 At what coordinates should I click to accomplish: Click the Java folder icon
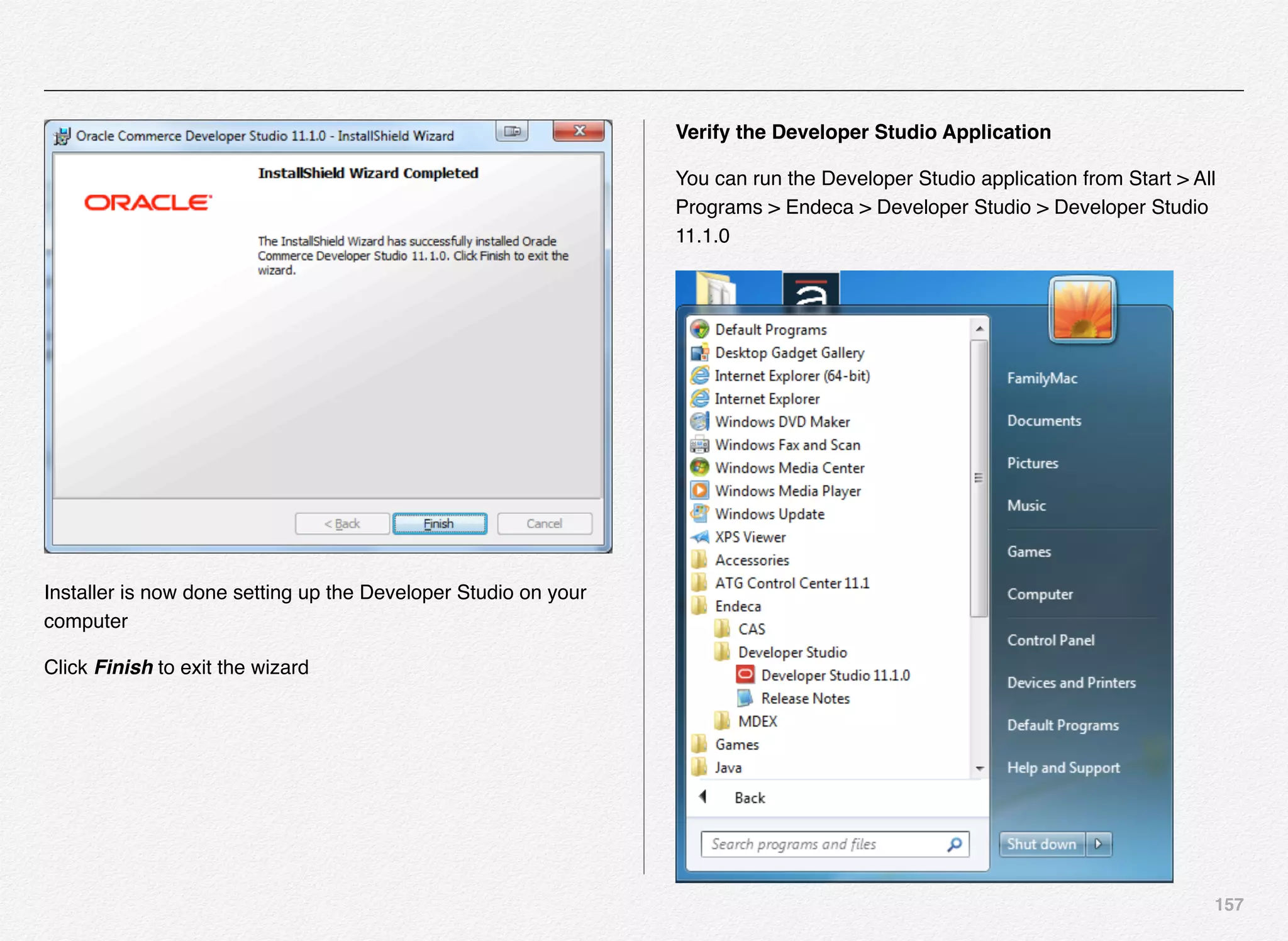pyautogui.click(x=699, y=767)
